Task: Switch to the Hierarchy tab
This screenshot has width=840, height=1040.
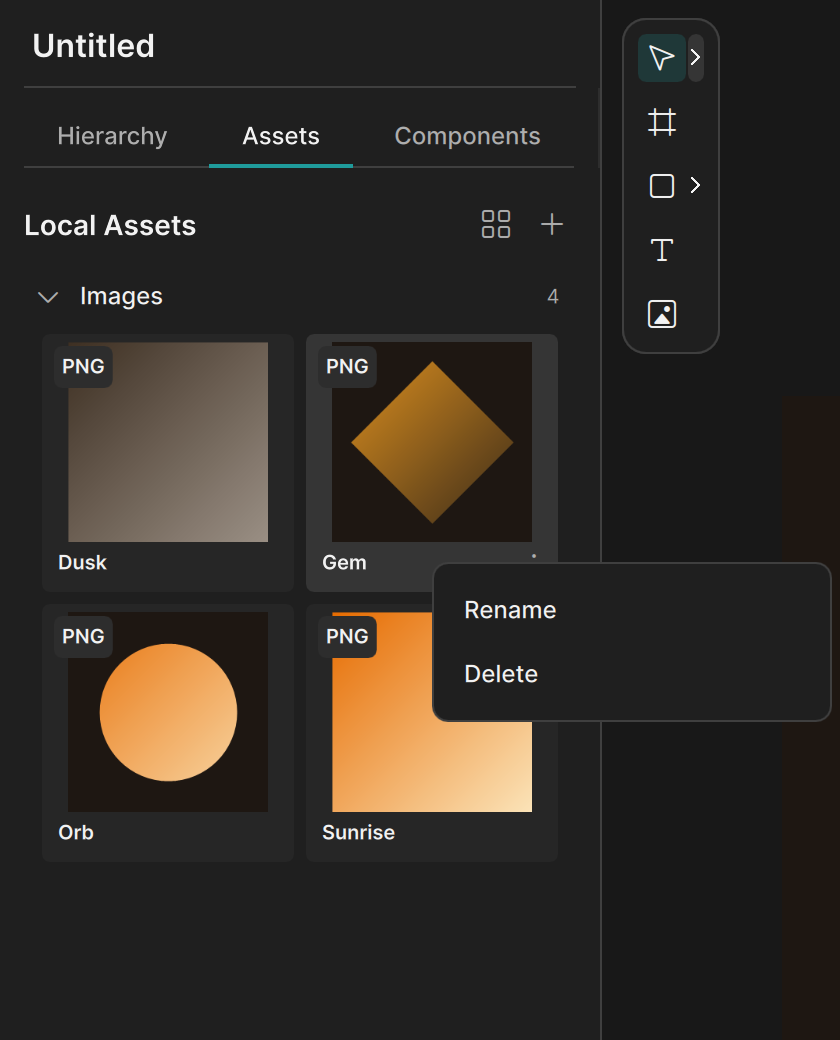Action: 112,136
